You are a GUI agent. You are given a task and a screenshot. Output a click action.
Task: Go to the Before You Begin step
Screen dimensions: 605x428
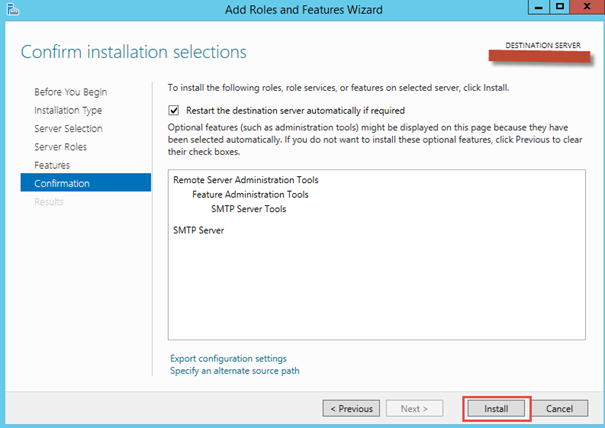[x=70, y=92]
